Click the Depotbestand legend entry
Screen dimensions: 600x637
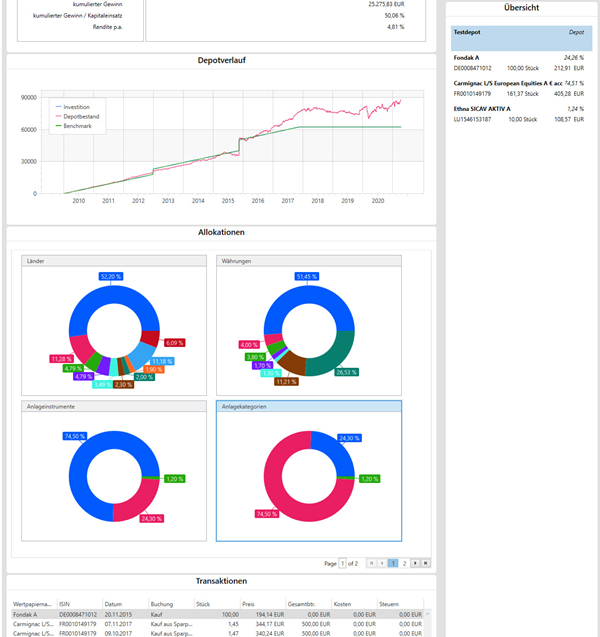[x=77, y=116]
